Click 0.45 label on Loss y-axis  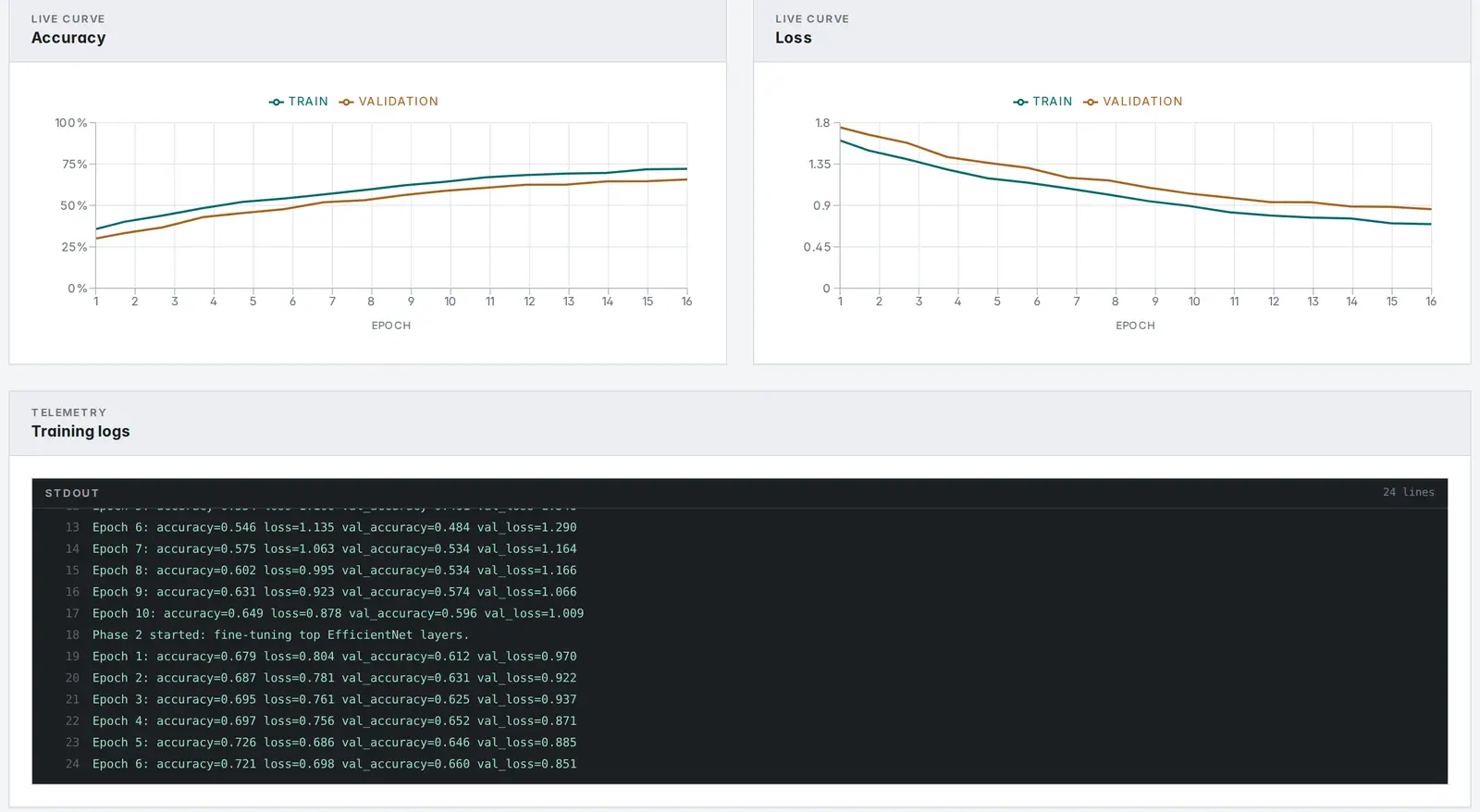point(817,247)
